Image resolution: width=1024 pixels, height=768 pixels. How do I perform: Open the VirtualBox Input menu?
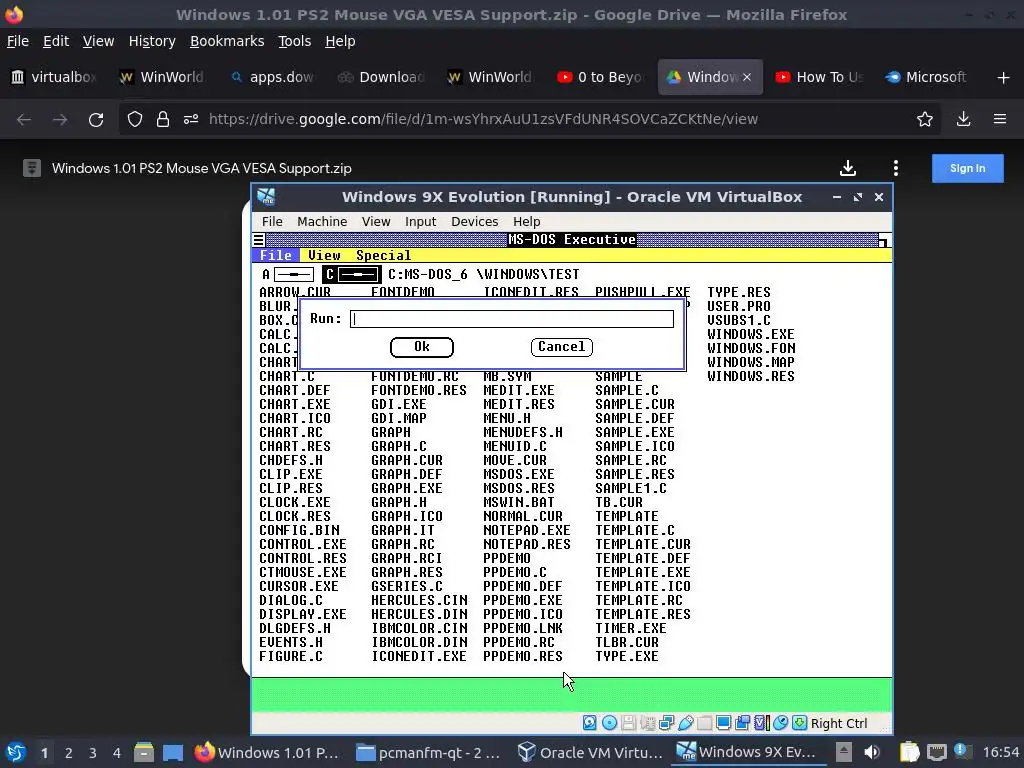point(420,221)
